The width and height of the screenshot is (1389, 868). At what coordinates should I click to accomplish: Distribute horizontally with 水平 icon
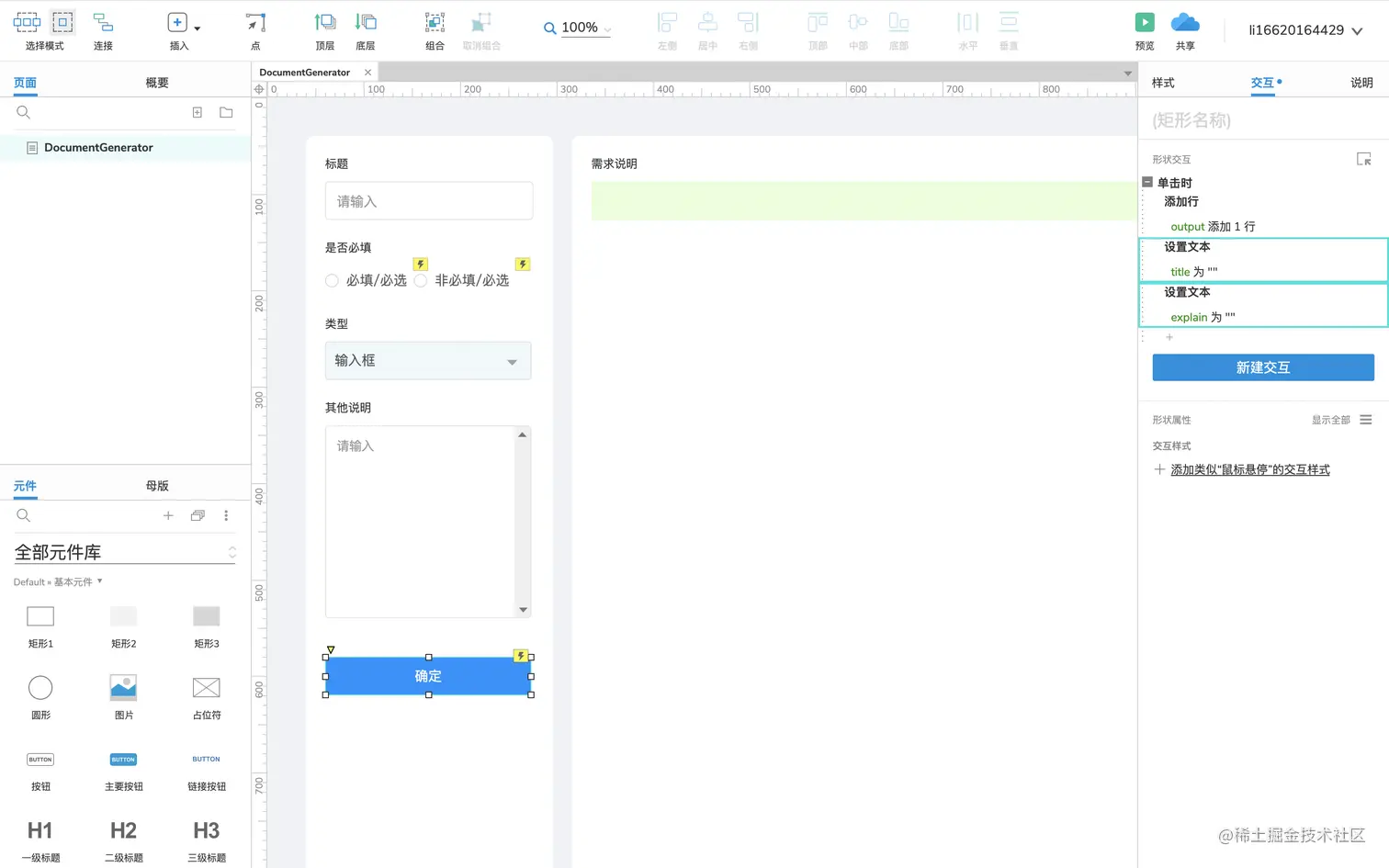pos(968,22)
